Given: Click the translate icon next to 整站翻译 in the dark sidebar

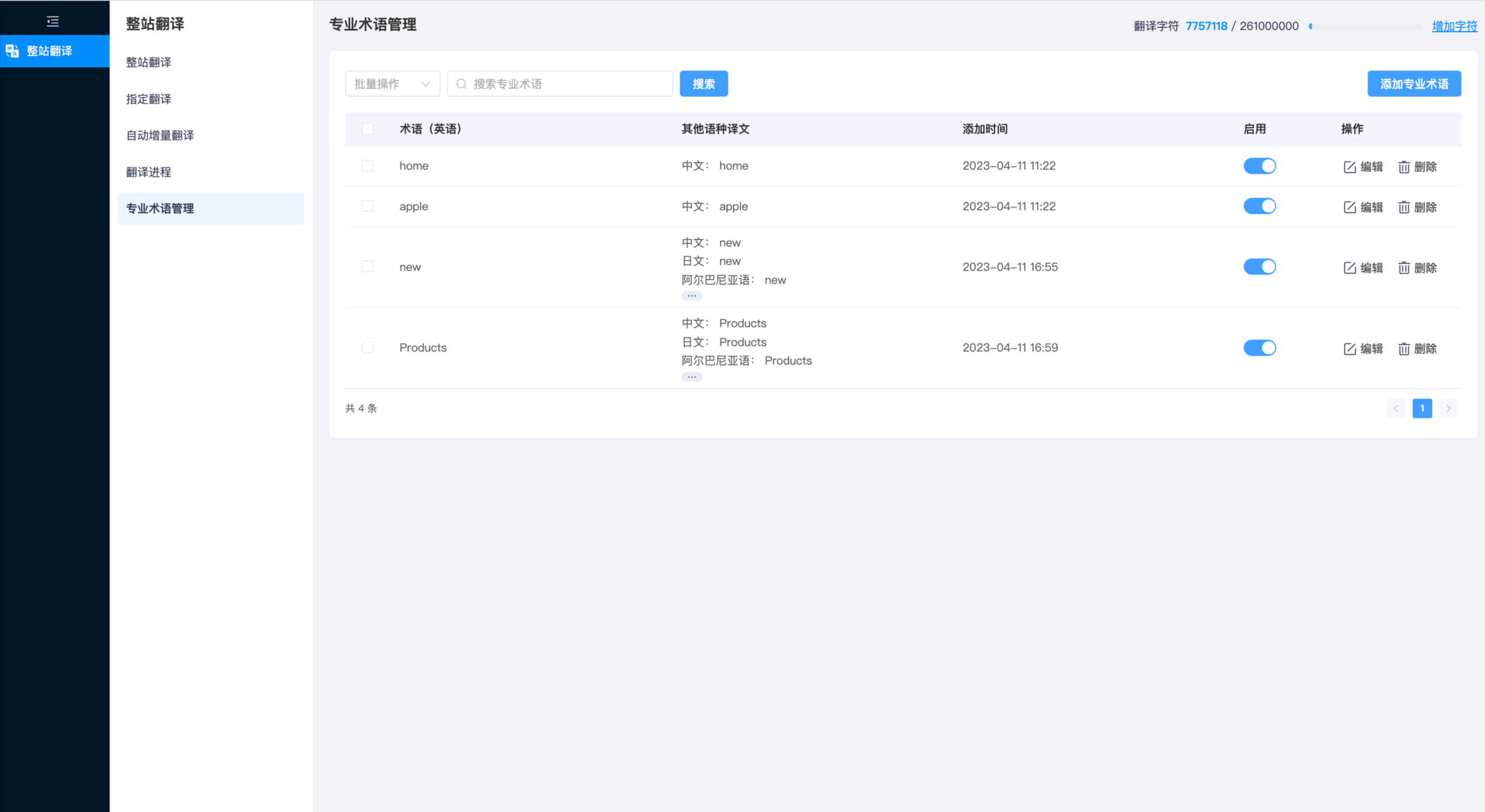Looking at the screenshot, I should pyautogui.click(x=12, y=51).
